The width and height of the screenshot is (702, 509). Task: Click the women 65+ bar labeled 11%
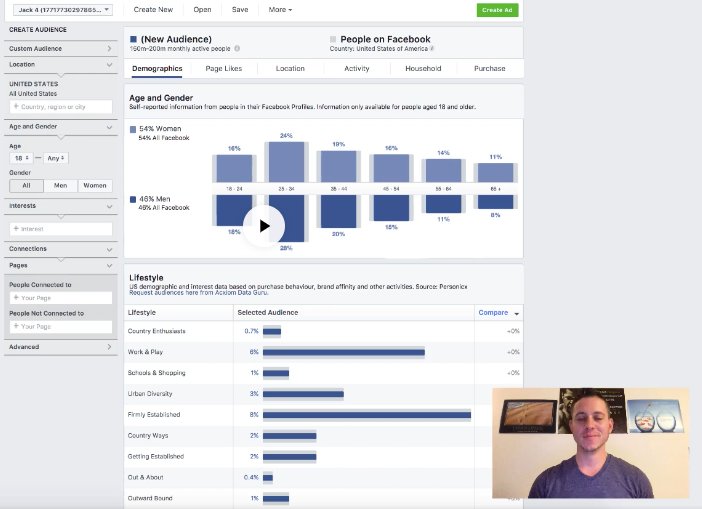(496, 172)
